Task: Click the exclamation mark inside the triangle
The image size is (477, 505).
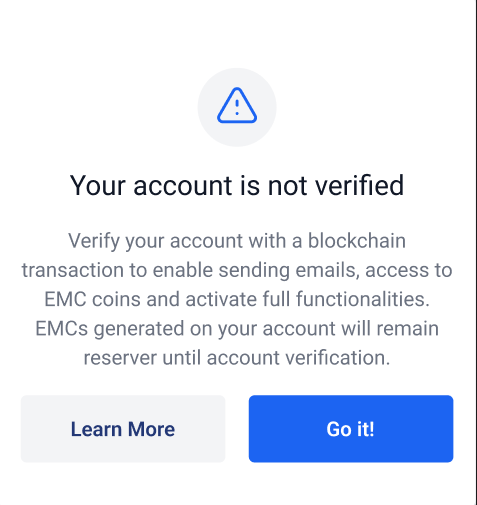Action: click(x=237, y=107)
